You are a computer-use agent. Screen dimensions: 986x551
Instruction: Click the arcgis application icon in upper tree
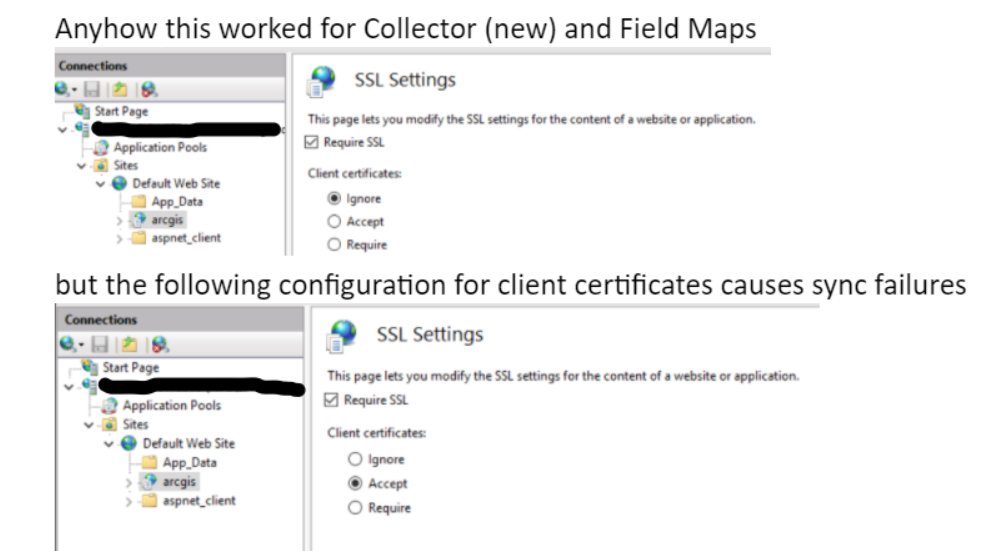(139, 220)
